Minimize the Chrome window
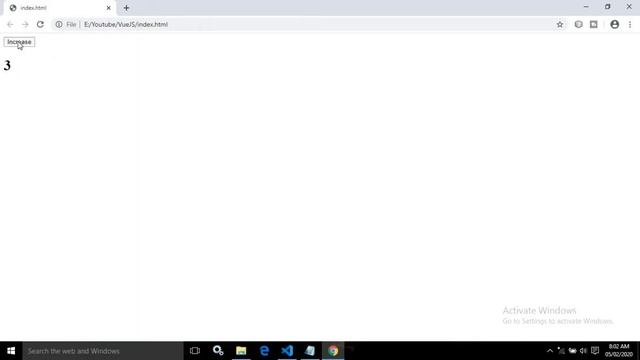 [586, 7]
